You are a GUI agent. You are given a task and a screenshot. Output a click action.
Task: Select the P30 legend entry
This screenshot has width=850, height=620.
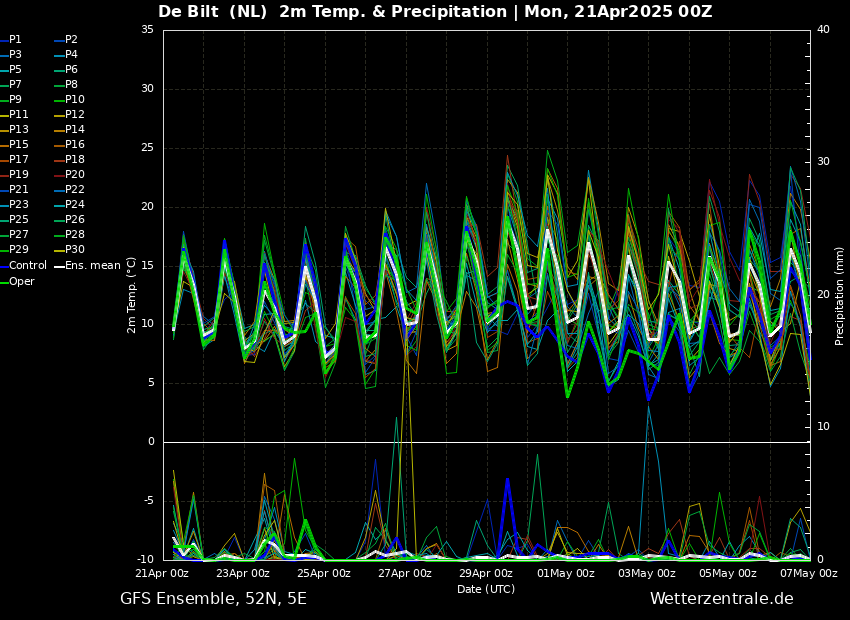(74, 250)
